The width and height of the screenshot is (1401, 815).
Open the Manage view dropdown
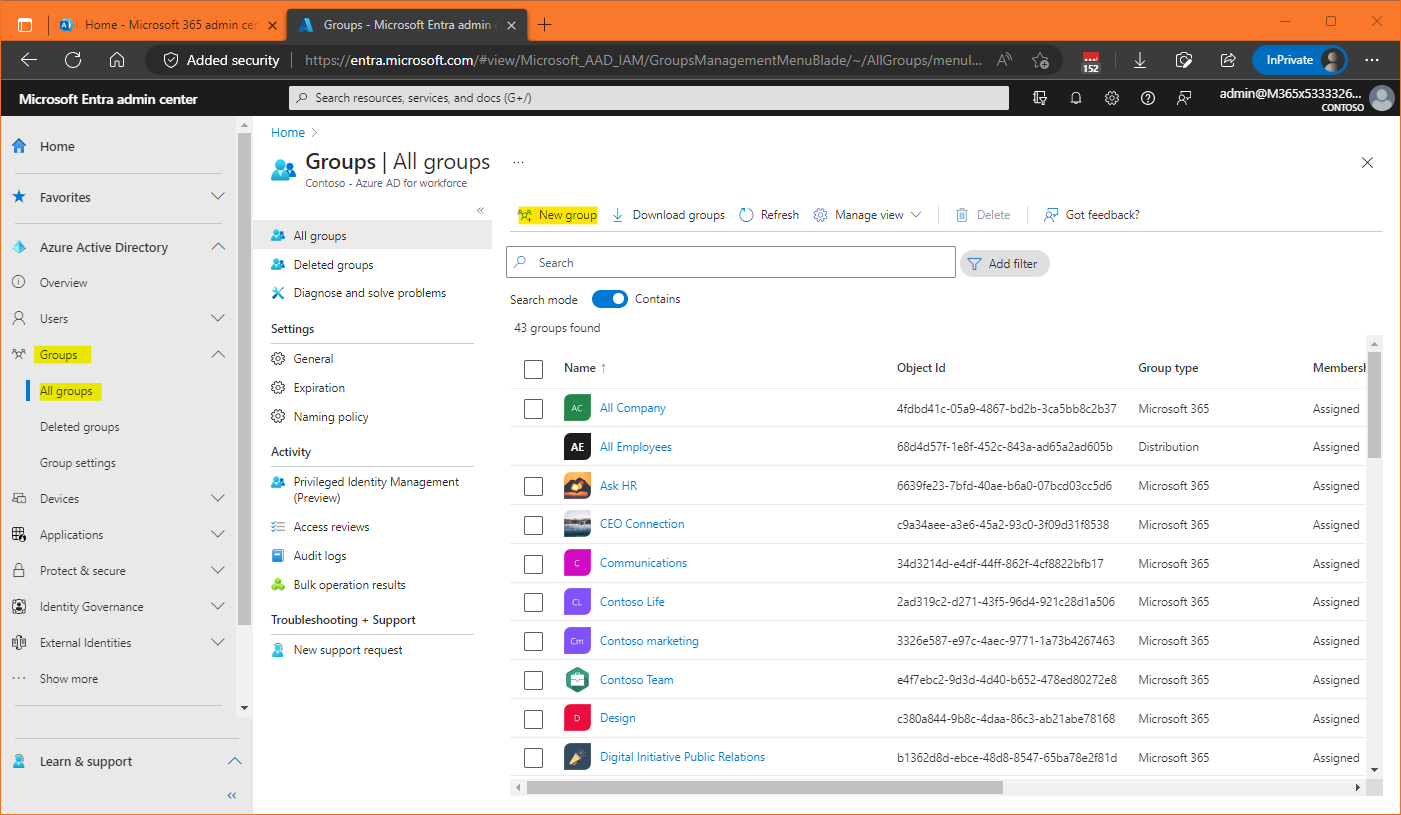[x=867, y=215]
